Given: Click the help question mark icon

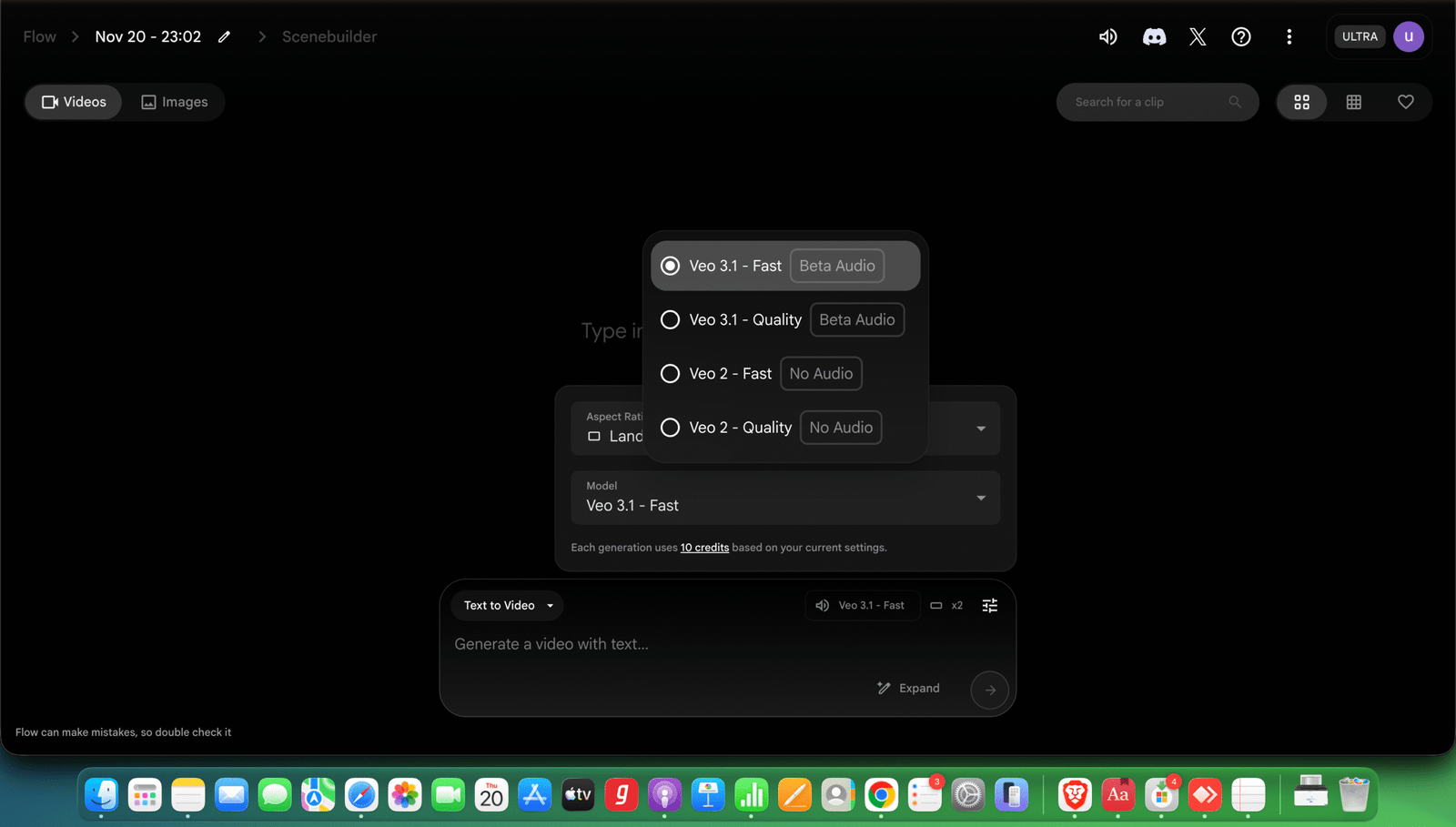Looking at the screenshot, I should (1241, 36).
